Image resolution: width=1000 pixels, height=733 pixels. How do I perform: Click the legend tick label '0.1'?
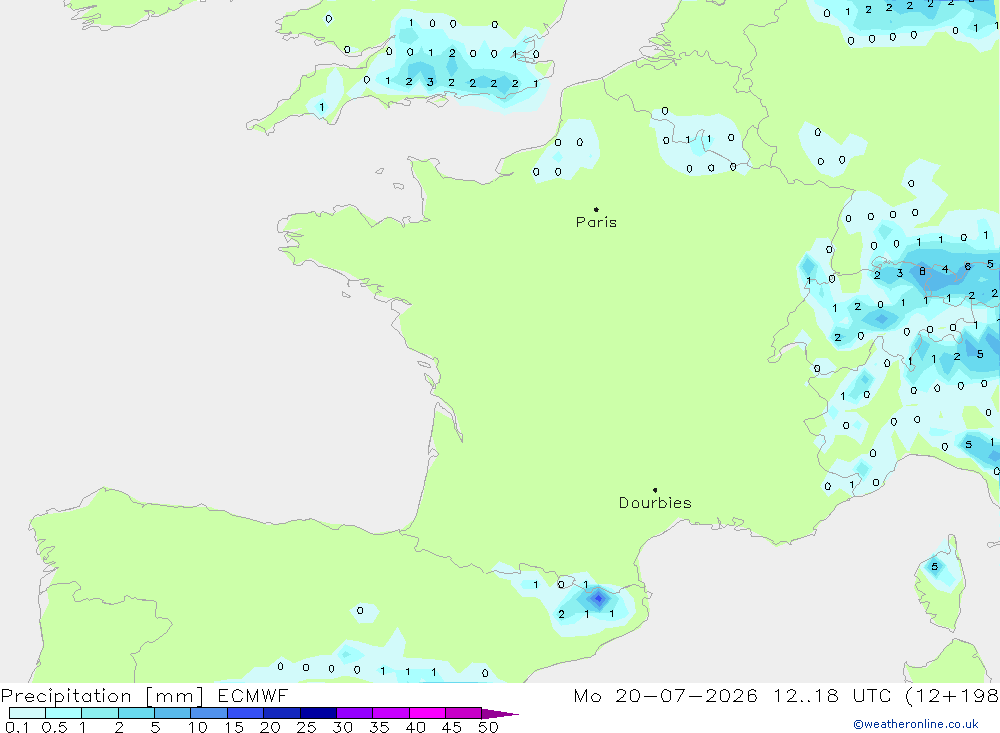tap(17, 727)
